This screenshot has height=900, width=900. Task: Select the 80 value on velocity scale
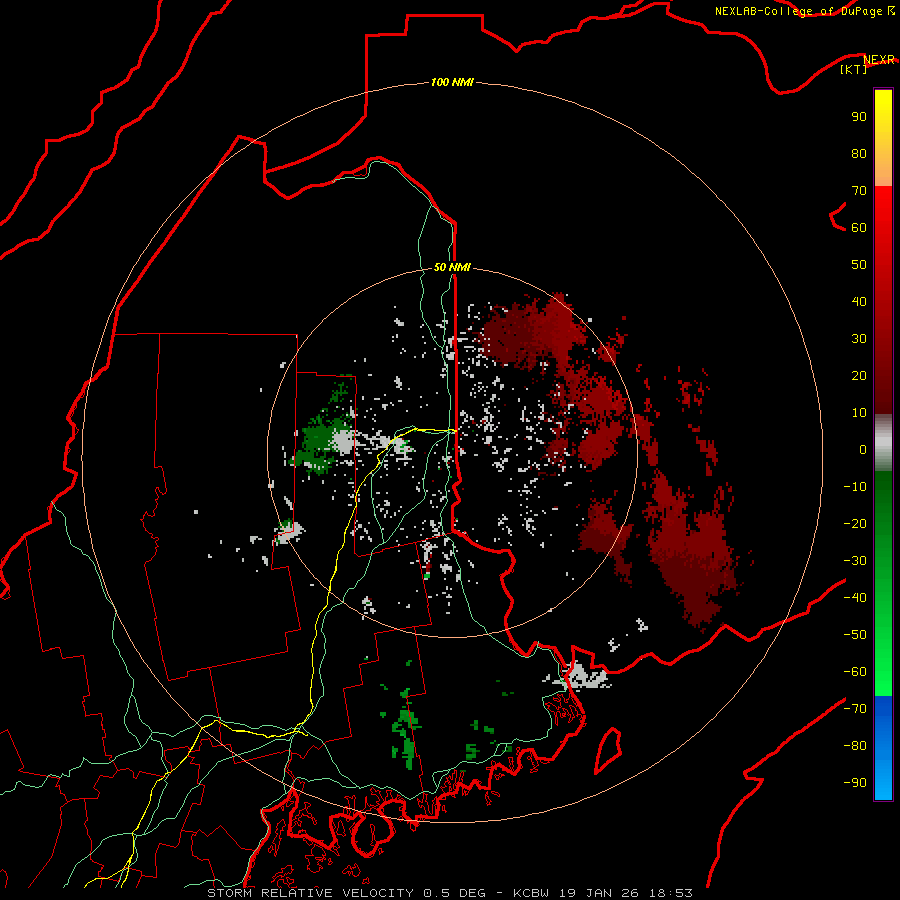tap(859, 153)
